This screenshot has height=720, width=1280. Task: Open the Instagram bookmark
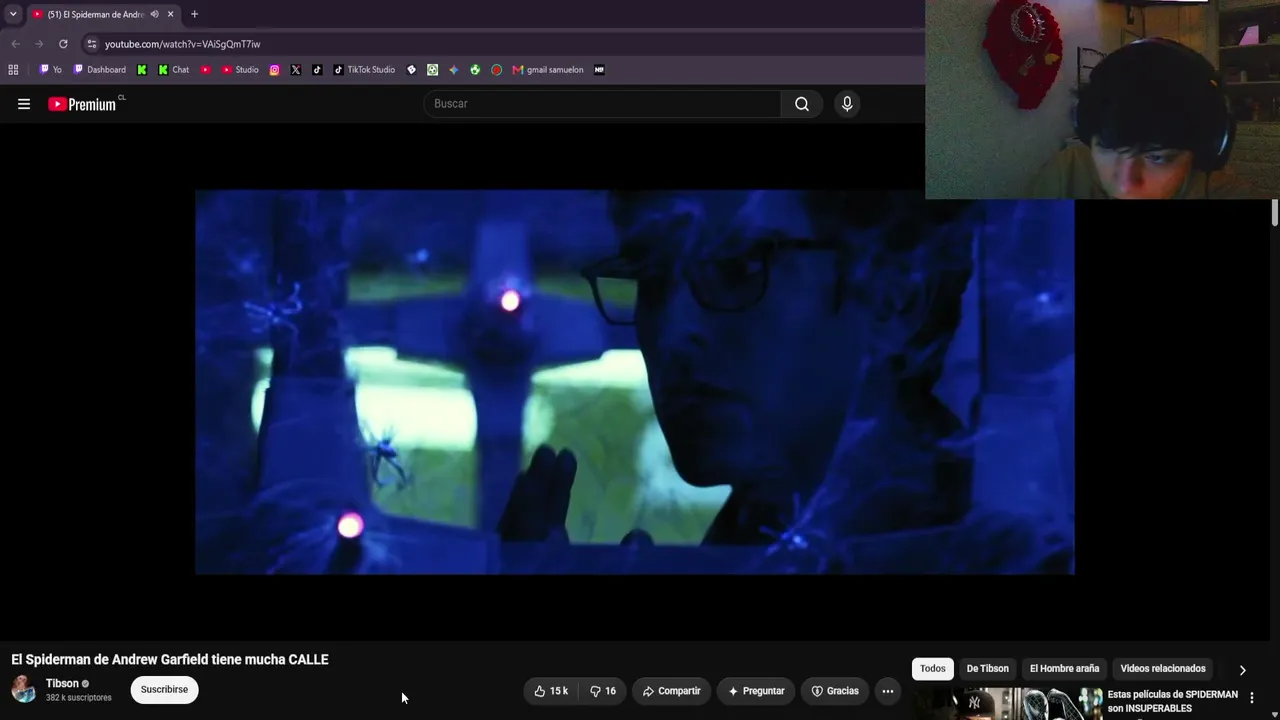click(x=275, y=70)
